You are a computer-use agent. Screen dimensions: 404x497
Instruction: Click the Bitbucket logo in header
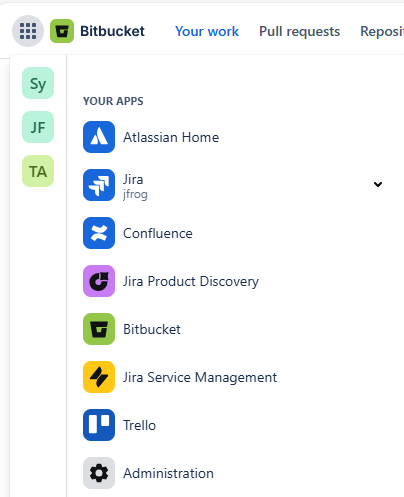62,31
